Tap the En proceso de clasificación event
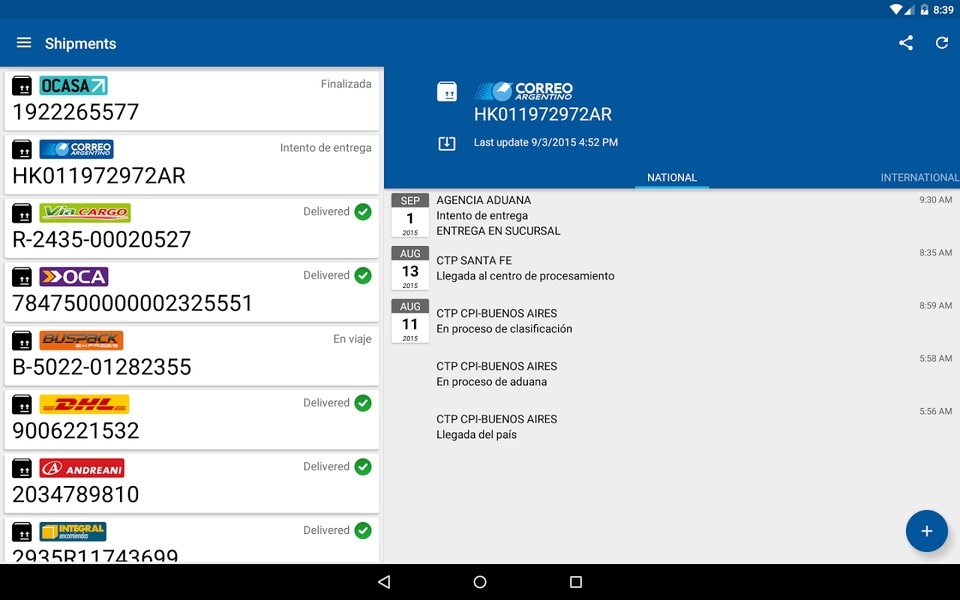960x600 pixels. (672, 321)
